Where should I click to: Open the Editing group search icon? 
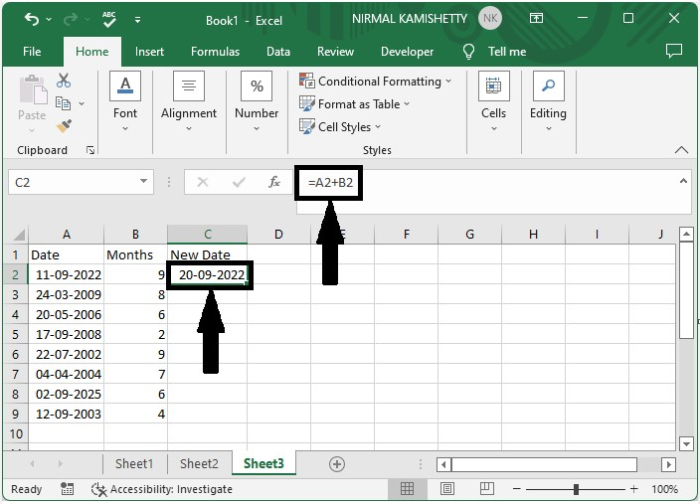pos(548,86)
